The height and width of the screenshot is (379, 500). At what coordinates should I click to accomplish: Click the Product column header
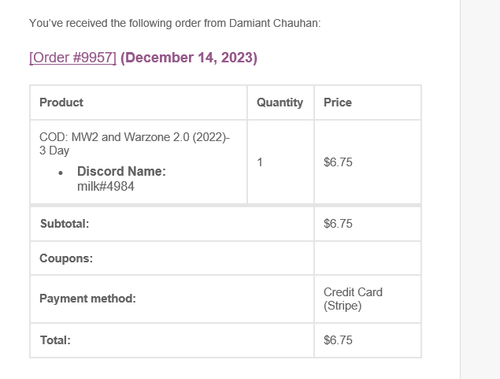click(61, 102)
